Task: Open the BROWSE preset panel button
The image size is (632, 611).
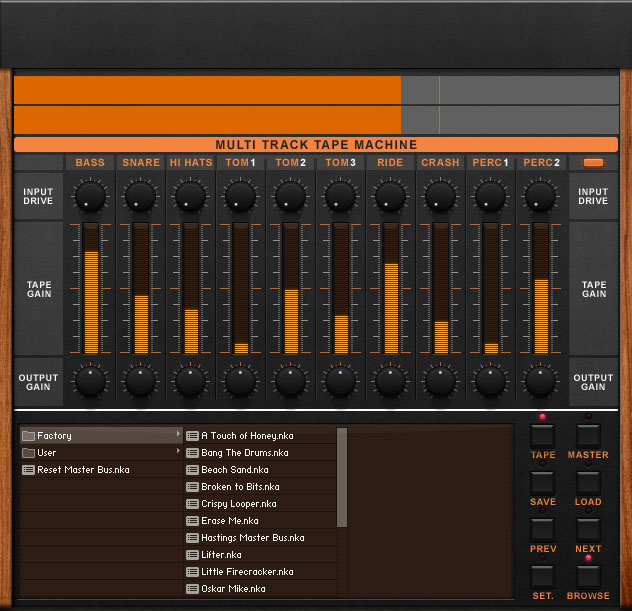Action: [x=588, y=576]
